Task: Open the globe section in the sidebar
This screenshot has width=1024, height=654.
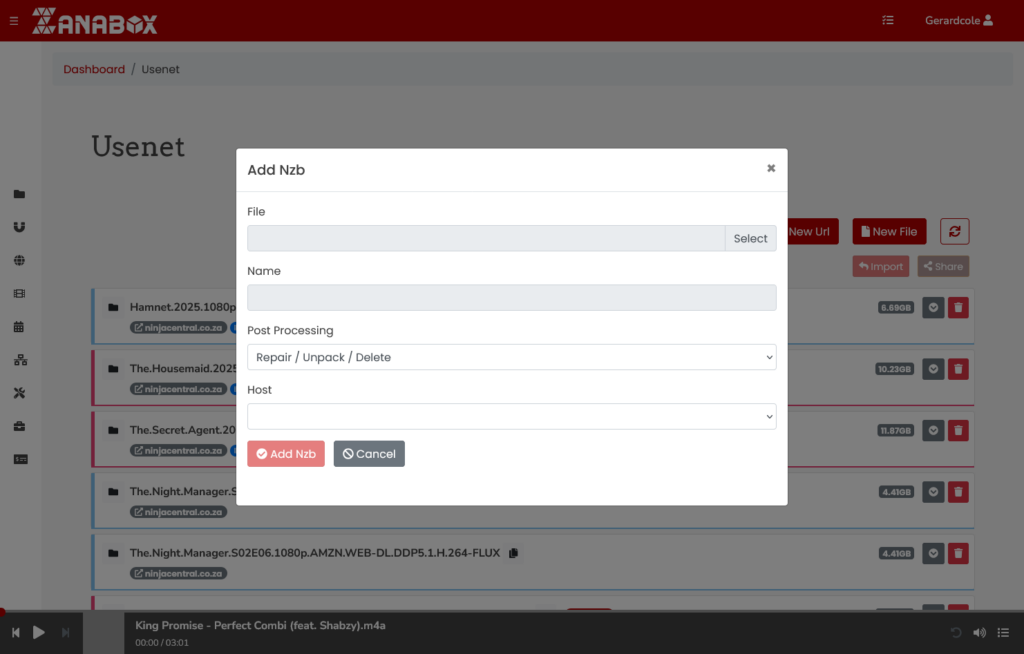Action: coord(19,259)
